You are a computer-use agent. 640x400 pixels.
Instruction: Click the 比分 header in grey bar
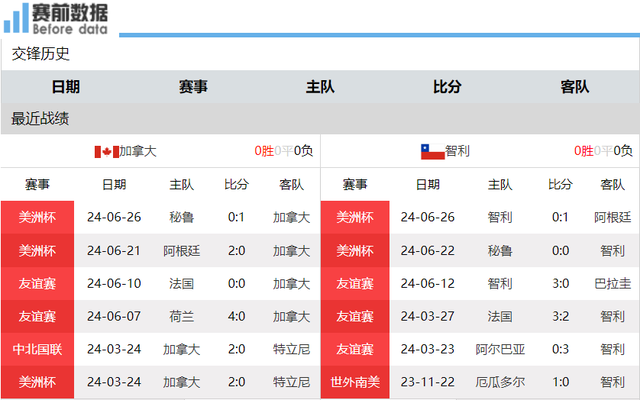click(x=447, y=87)
